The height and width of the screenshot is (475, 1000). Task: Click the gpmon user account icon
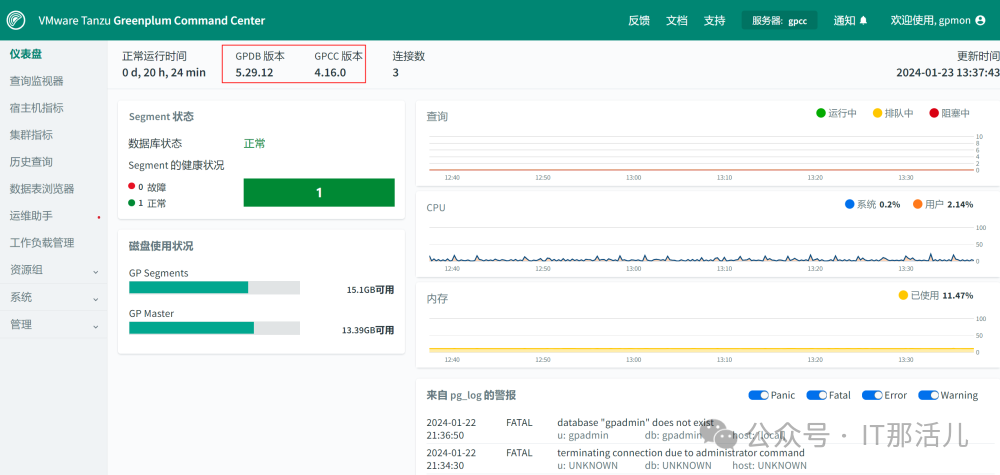[981, 20]
